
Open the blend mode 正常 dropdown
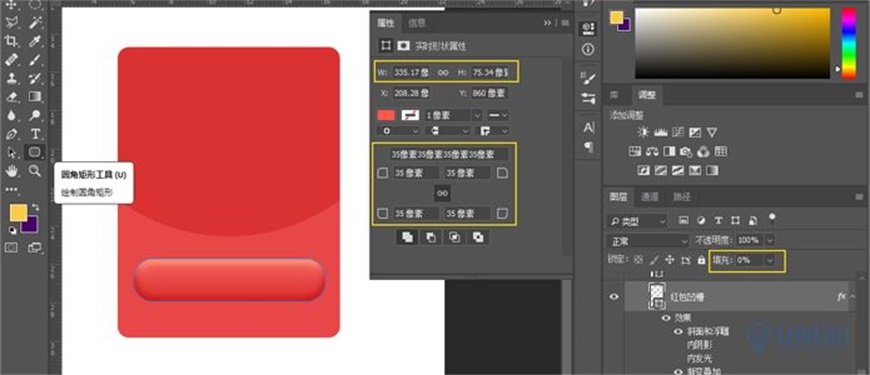[648, 241]
